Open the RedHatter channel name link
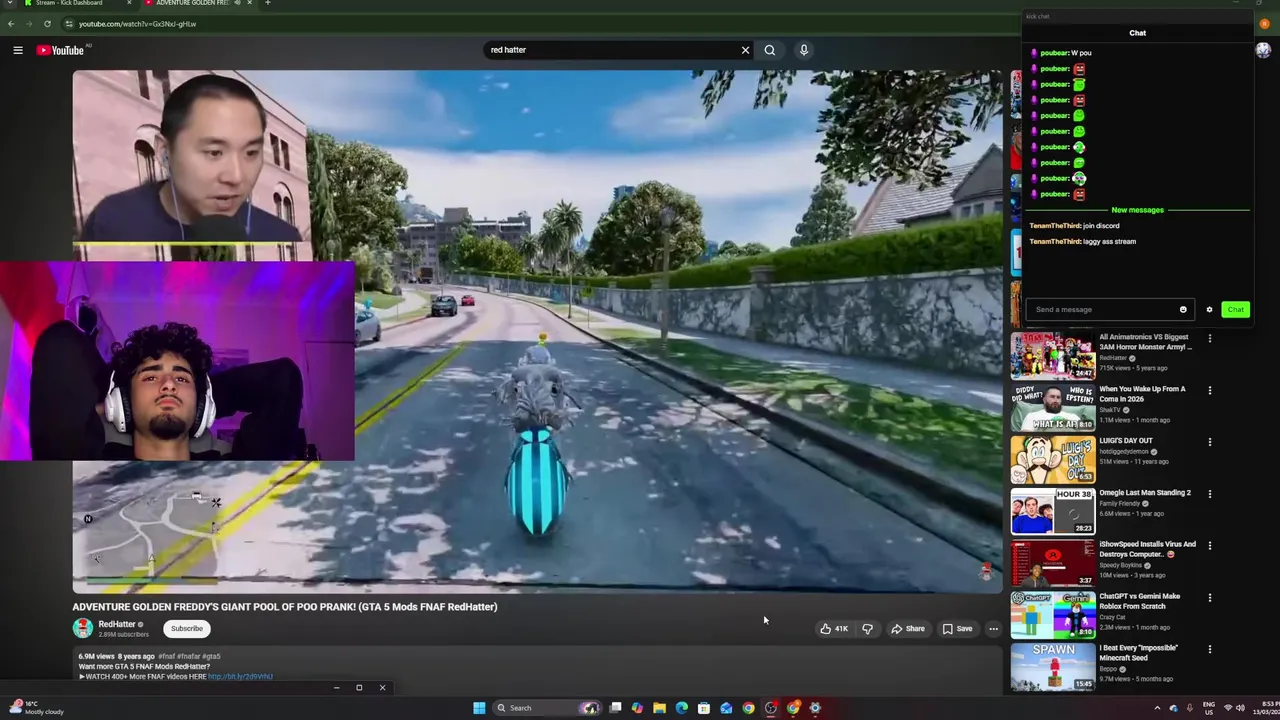 click(116, 624)
